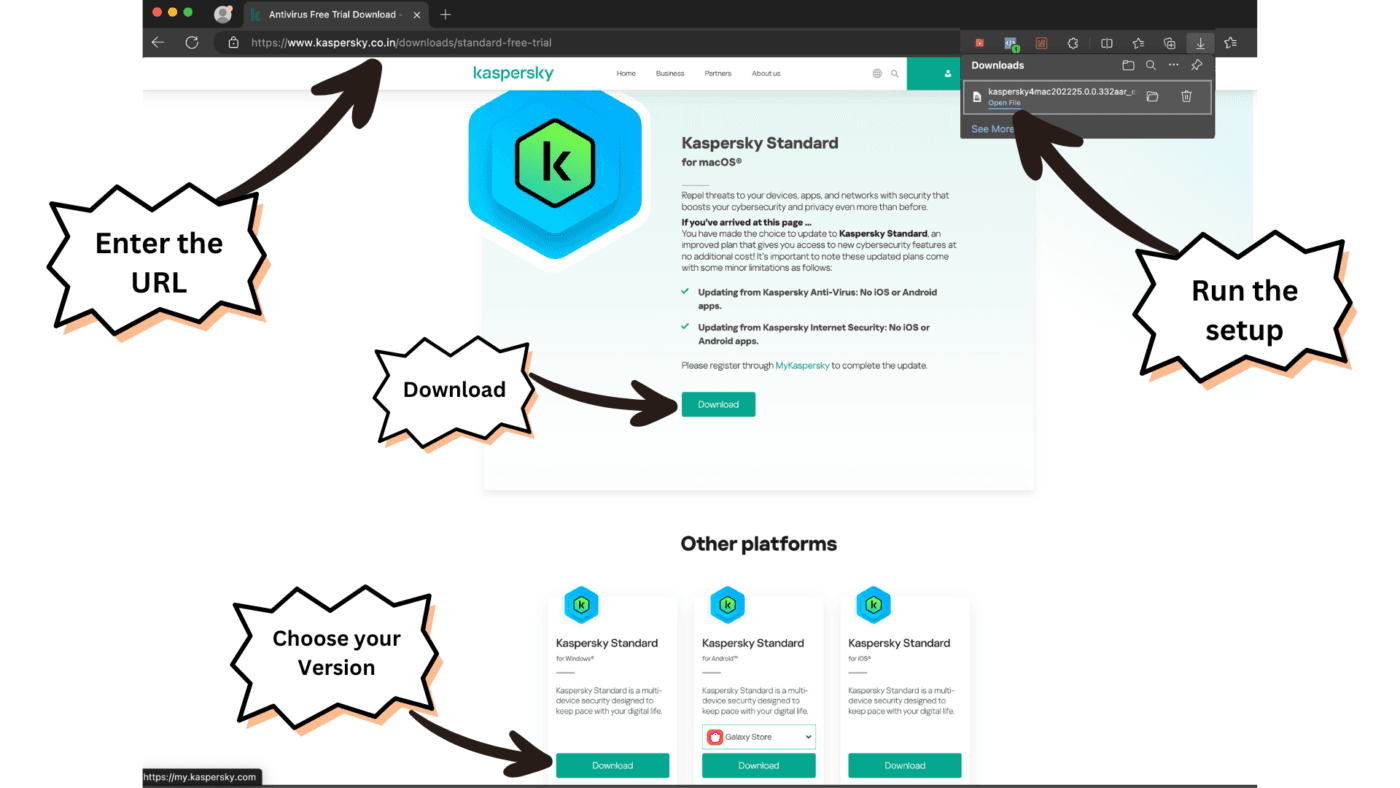Image resolution: width=1400 pixels, height=788 pixels.
Task: Click Download for Kaspersky Standard macOS
Action: [718, 404]
